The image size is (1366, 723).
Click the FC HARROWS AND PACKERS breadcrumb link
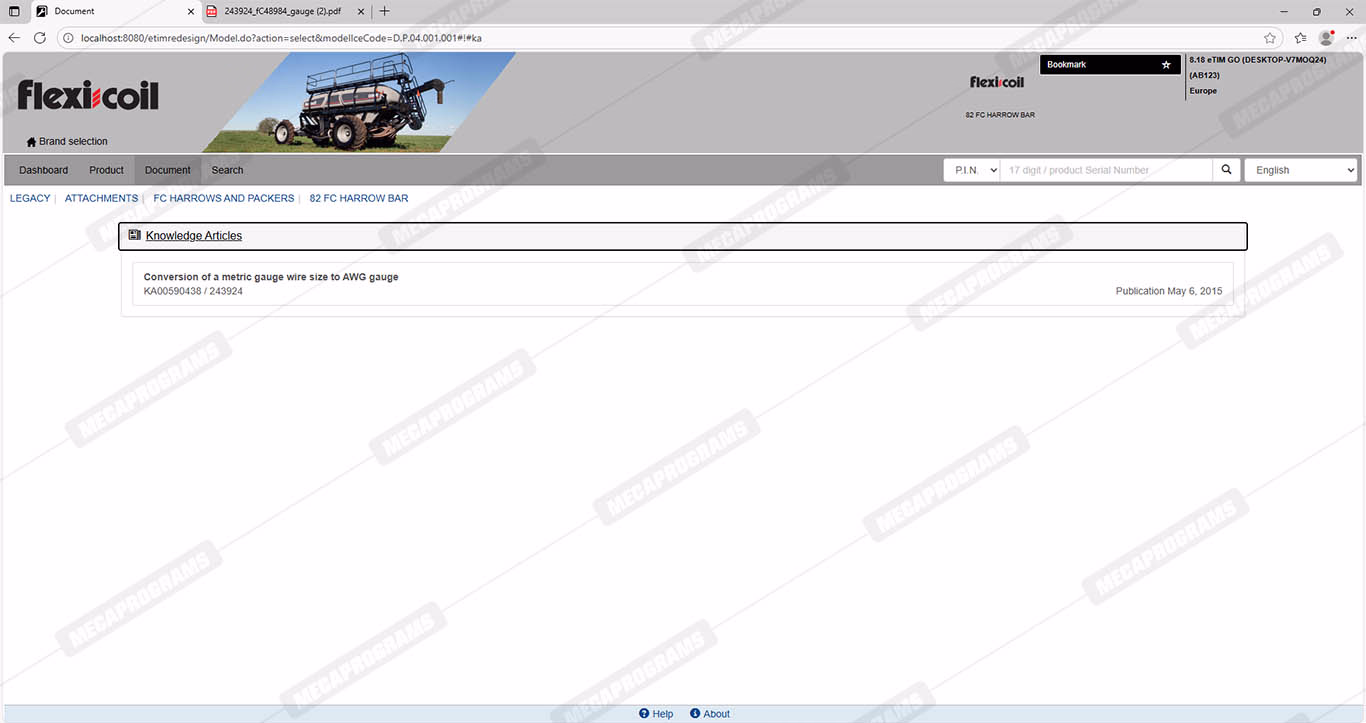pos(224,198)
